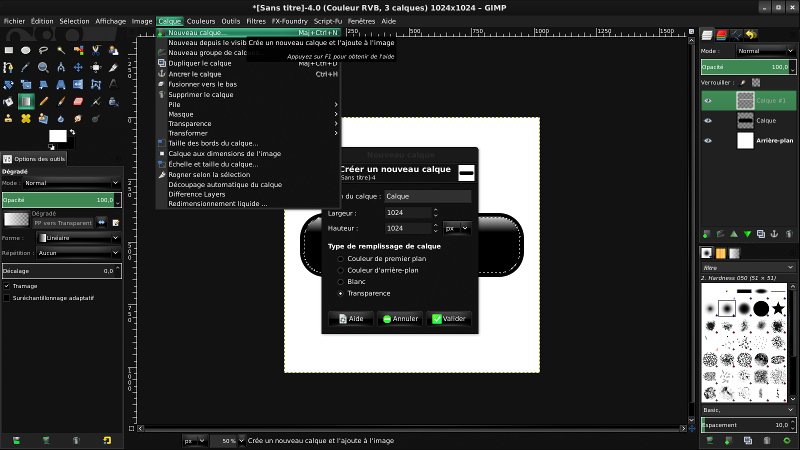Select the Perspective tool
This screenshot has height=450, width=800.
(61, 84)
